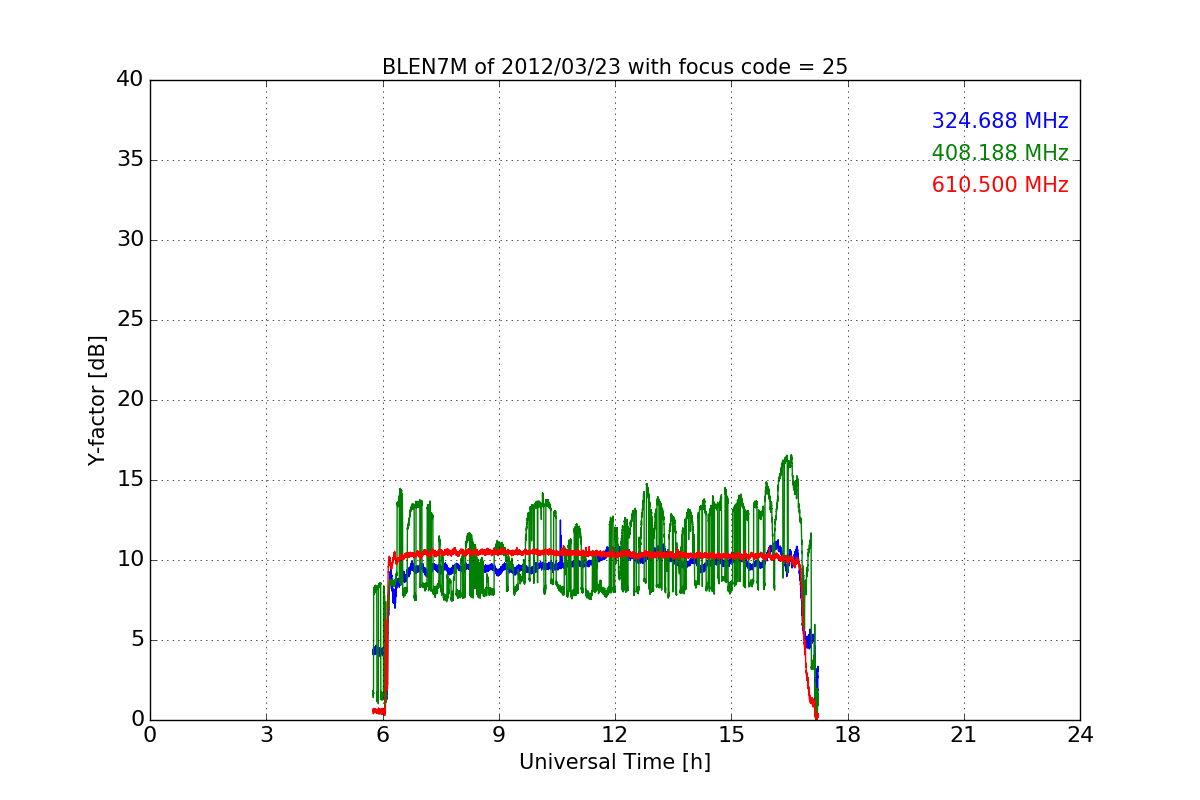Select the red 610.500 MHz legend label

pos(1000,185)
